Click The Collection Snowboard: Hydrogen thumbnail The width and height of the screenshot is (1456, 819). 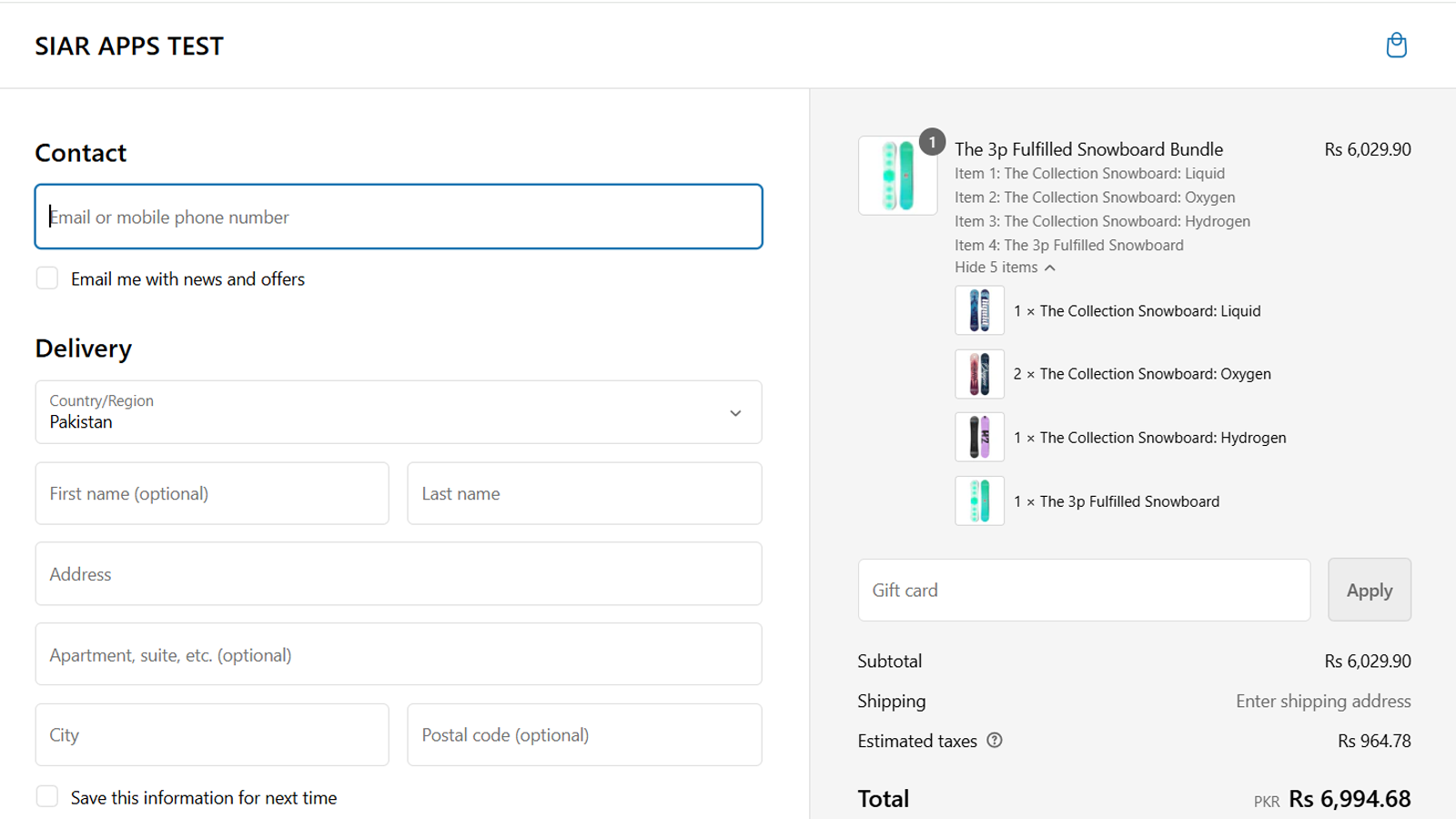[x=979, y=437]
